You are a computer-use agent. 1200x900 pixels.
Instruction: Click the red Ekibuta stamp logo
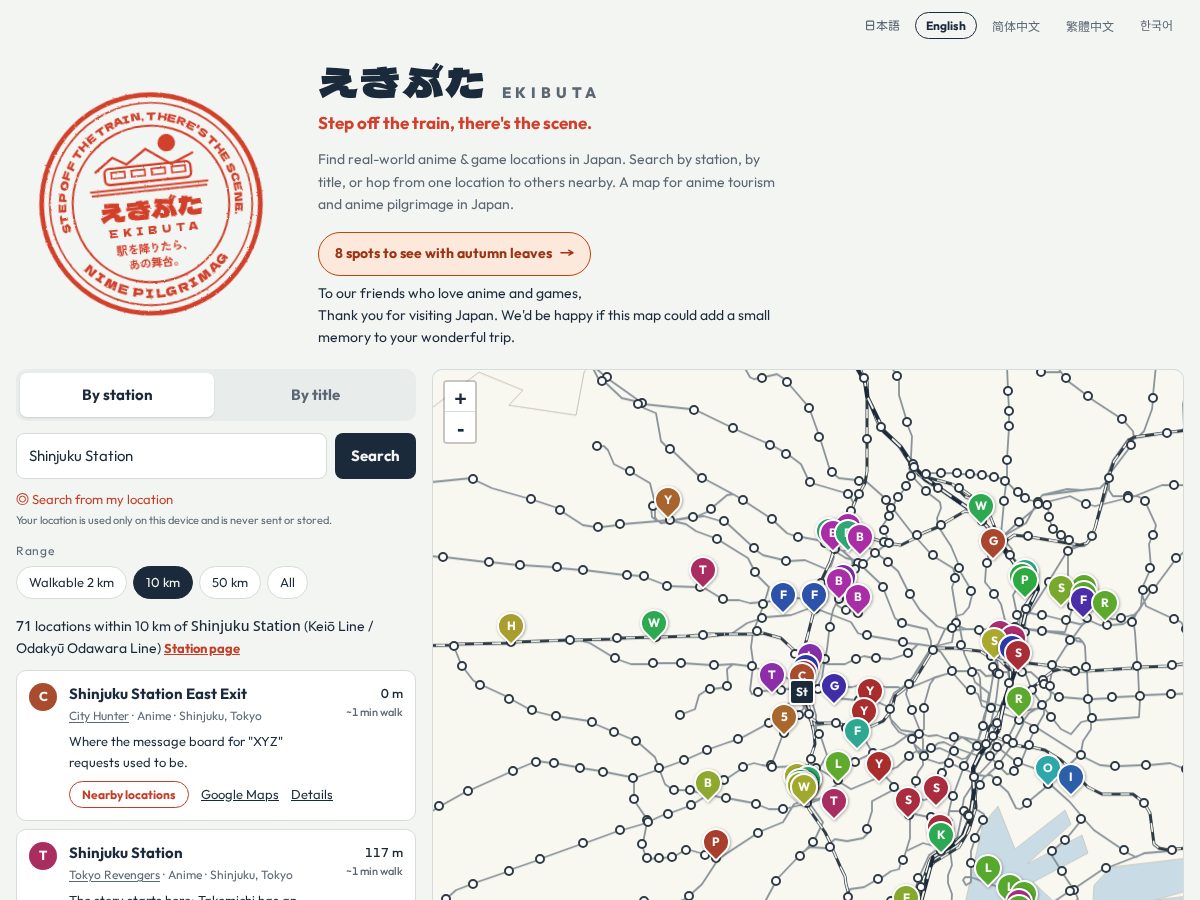(150, 204)
